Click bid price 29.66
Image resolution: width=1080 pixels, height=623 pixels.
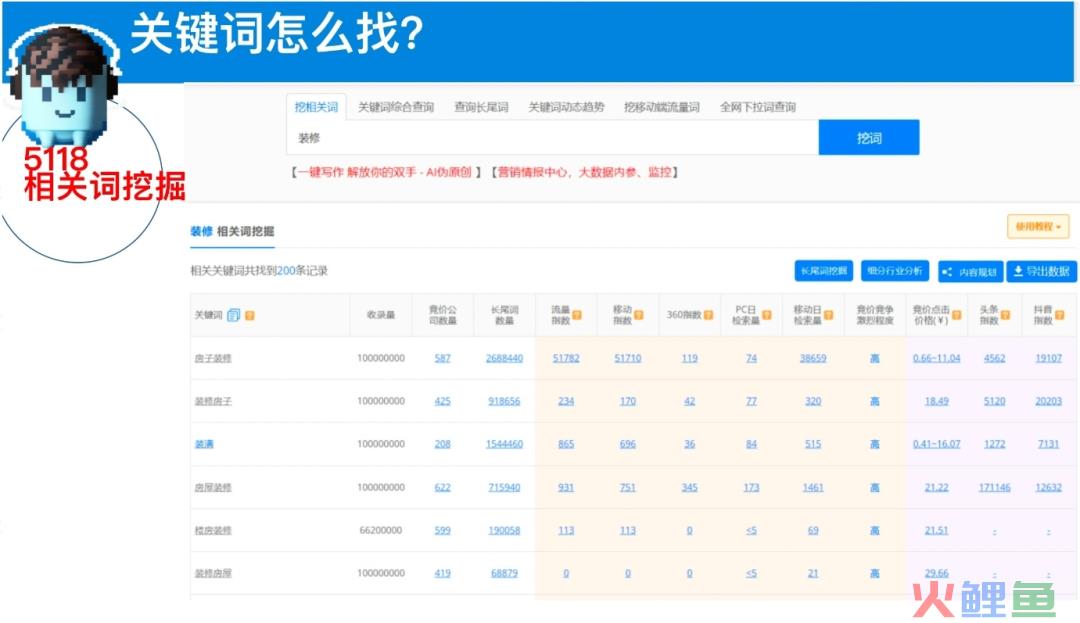coord(936,573)
